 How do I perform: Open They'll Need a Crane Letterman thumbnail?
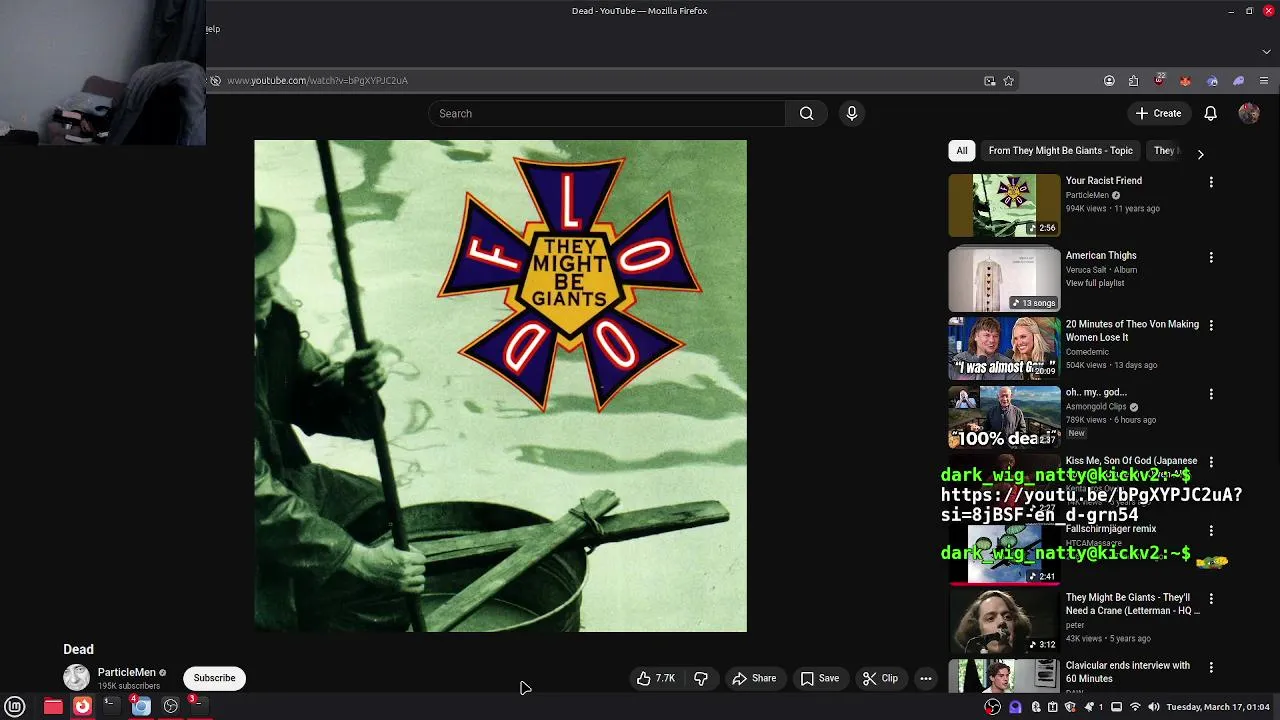point(1004,622)
